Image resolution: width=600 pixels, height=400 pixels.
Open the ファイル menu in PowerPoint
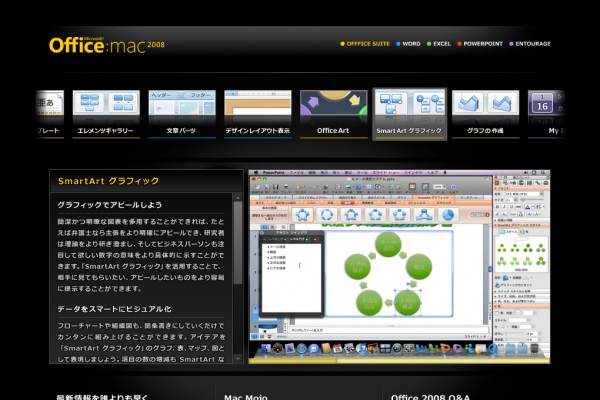tap(296, 173)
